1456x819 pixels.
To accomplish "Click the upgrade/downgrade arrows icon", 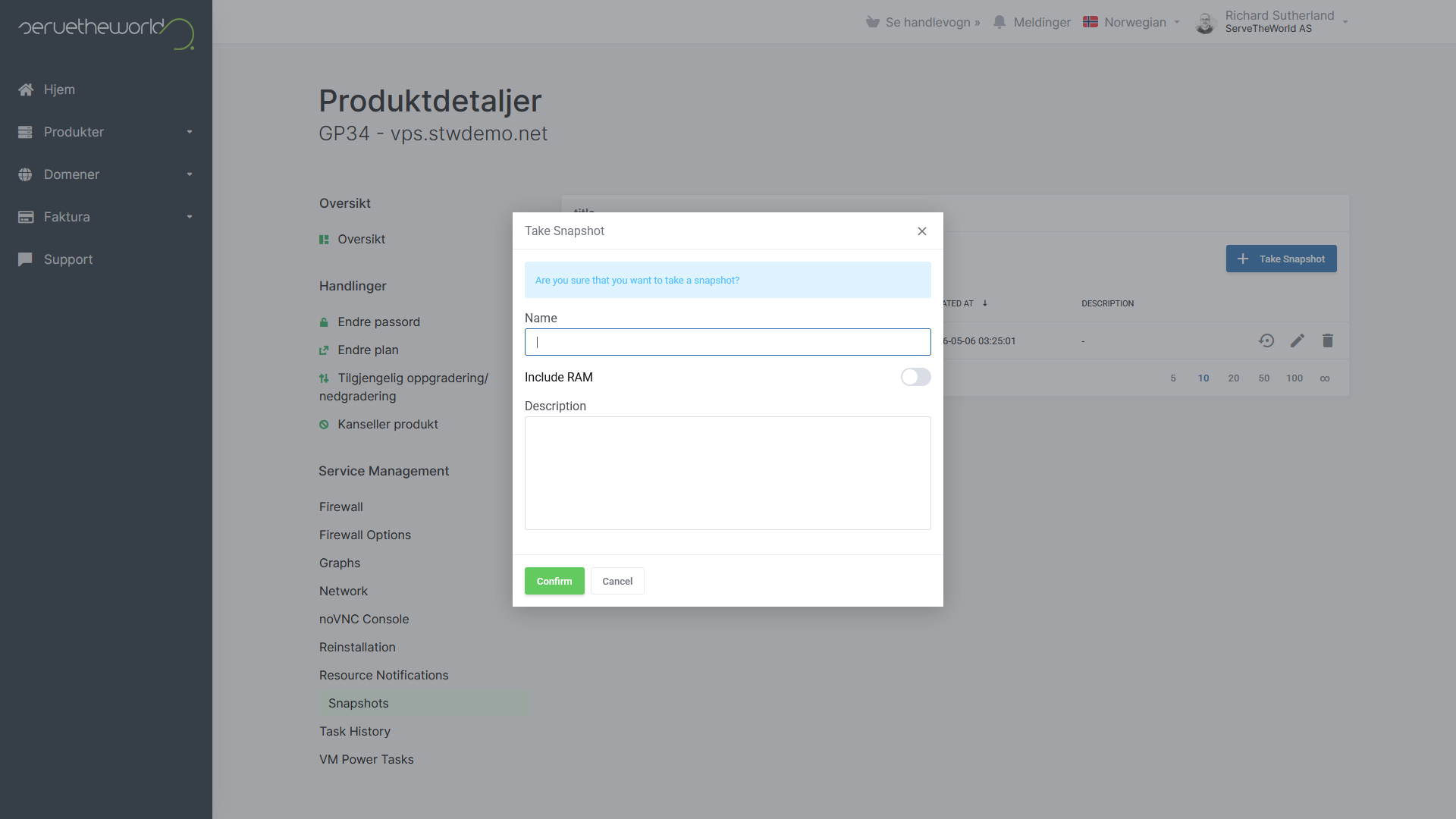I will [x=324, y=378].
